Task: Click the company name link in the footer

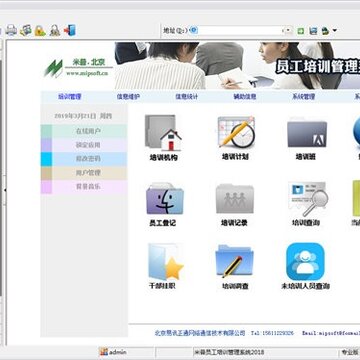Action: point(200,333)
